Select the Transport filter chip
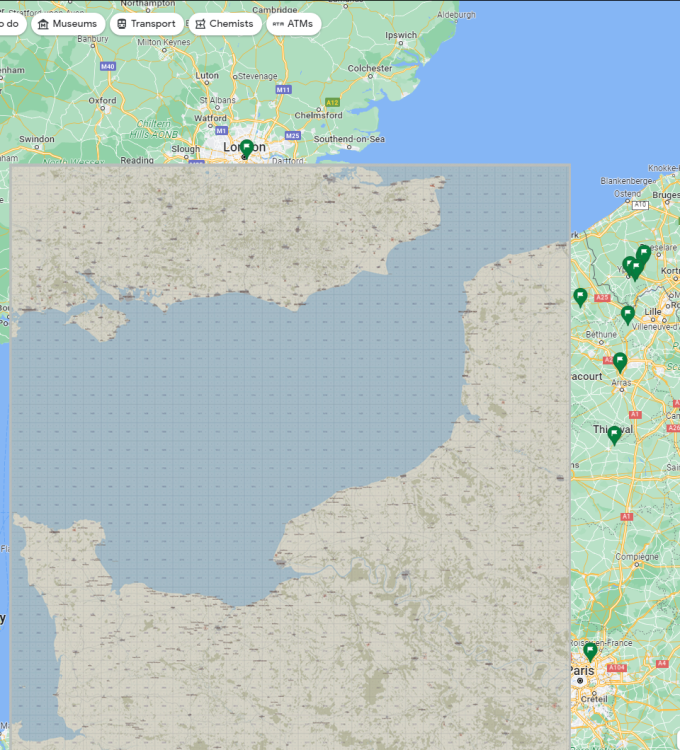Screen dimensions: 680x750 [x=147, y=24]
